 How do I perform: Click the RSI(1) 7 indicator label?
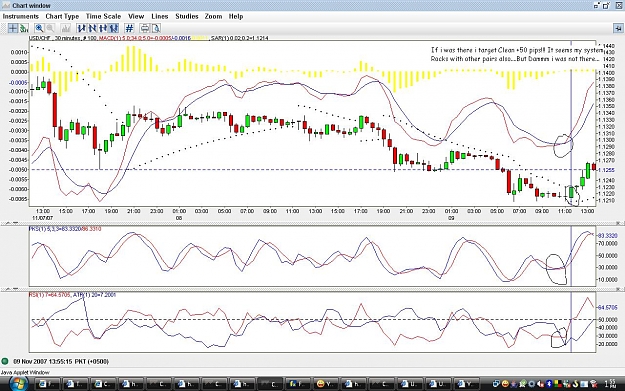[x=49, y=295]
